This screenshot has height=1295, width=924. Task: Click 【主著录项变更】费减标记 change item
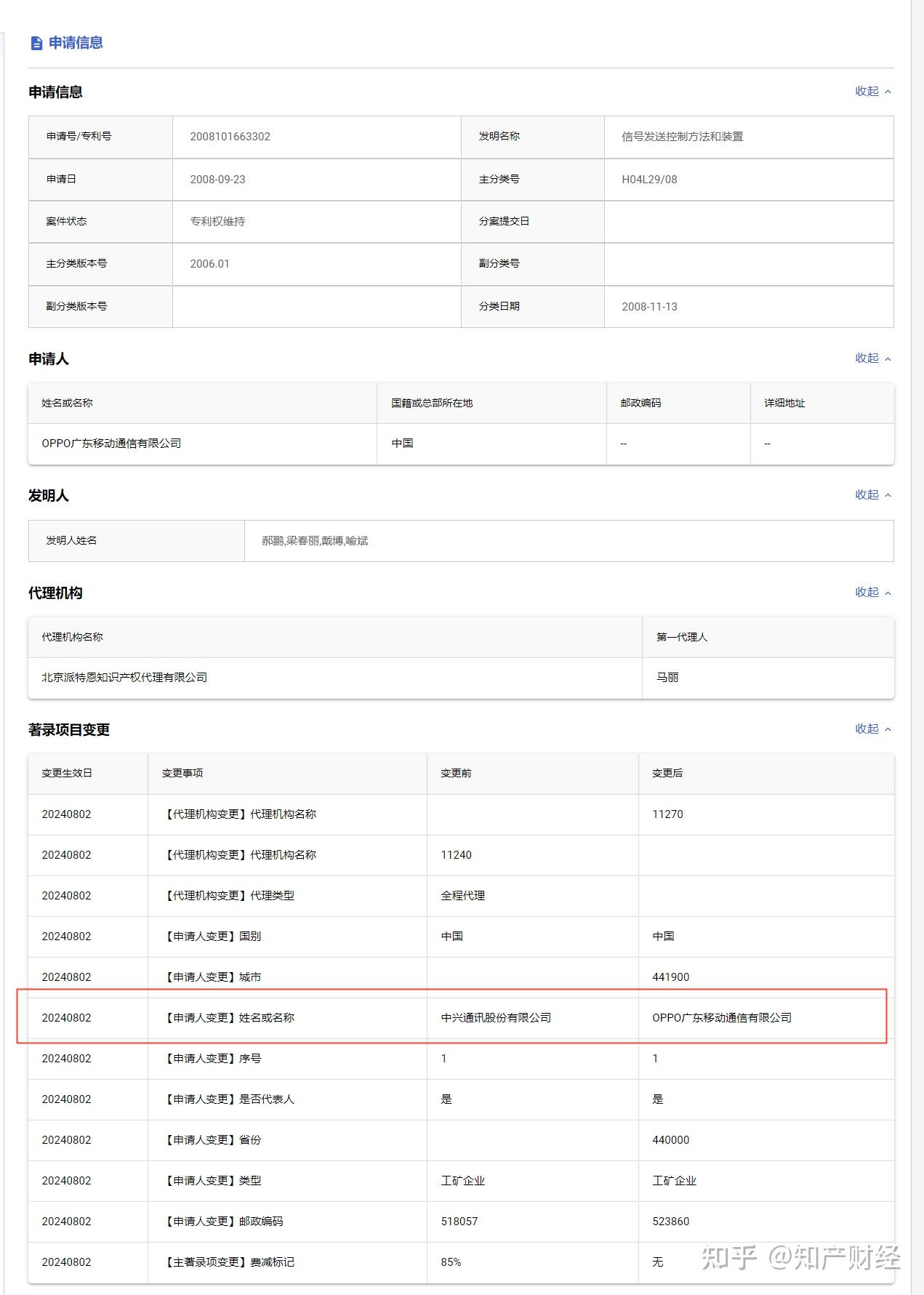point(228,1262)
